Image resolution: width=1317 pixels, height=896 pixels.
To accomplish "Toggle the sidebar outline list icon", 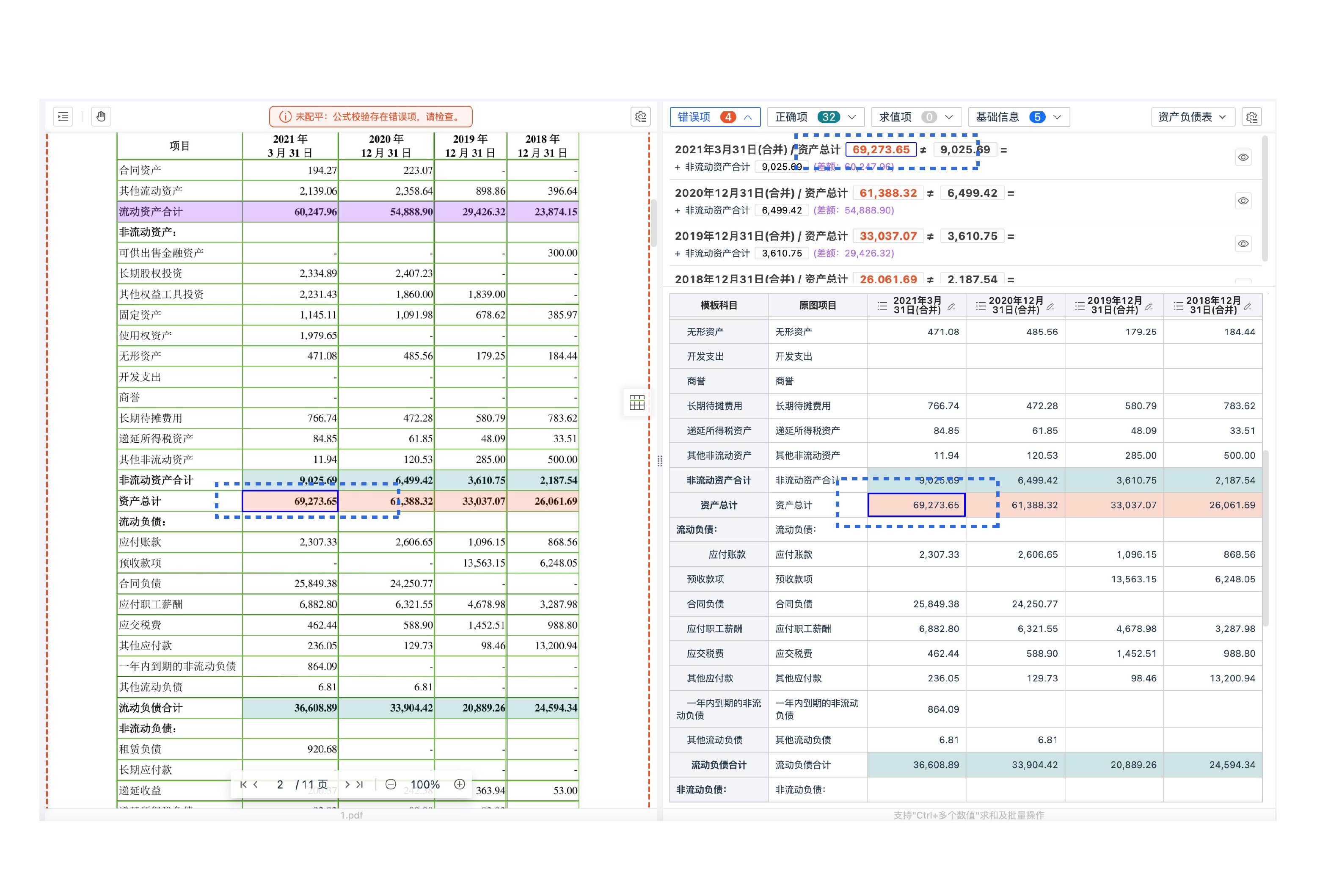I will [x=63, y=117].
